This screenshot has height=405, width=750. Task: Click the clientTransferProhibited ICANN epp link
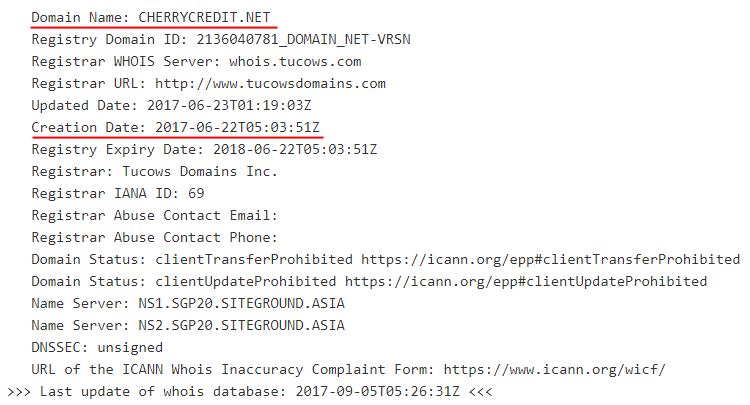coord(551,260)
